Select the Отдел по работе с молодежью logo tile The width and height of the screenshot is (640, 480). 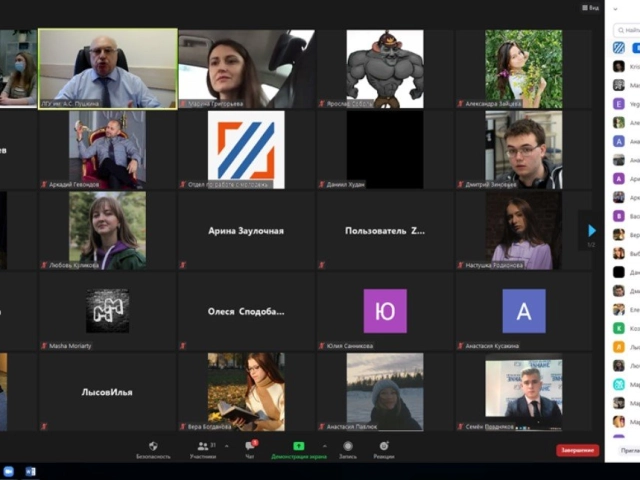[x=246, y=149]
